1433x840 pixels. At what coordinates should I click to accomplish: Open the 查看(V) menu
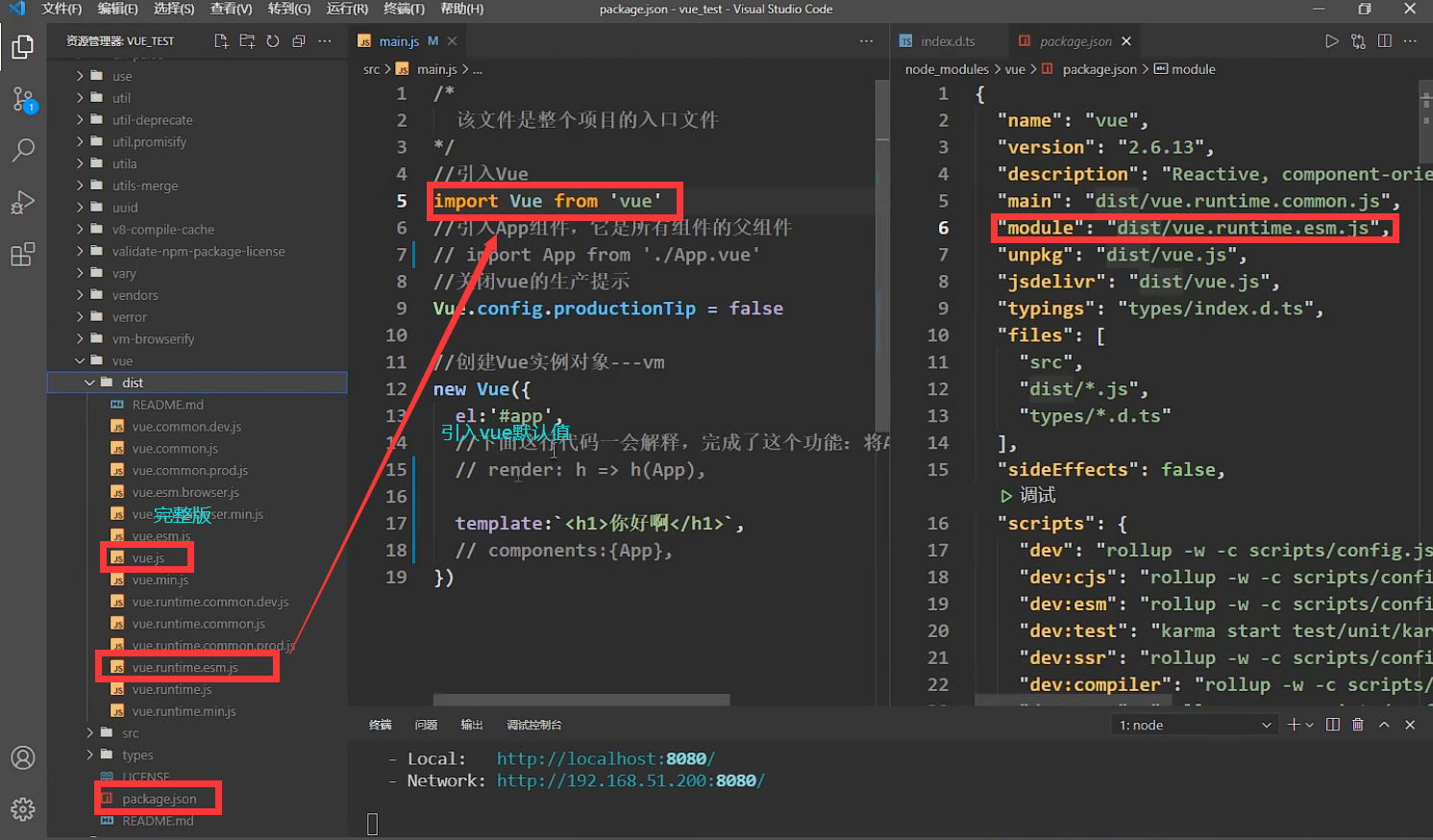coord(231,9)
